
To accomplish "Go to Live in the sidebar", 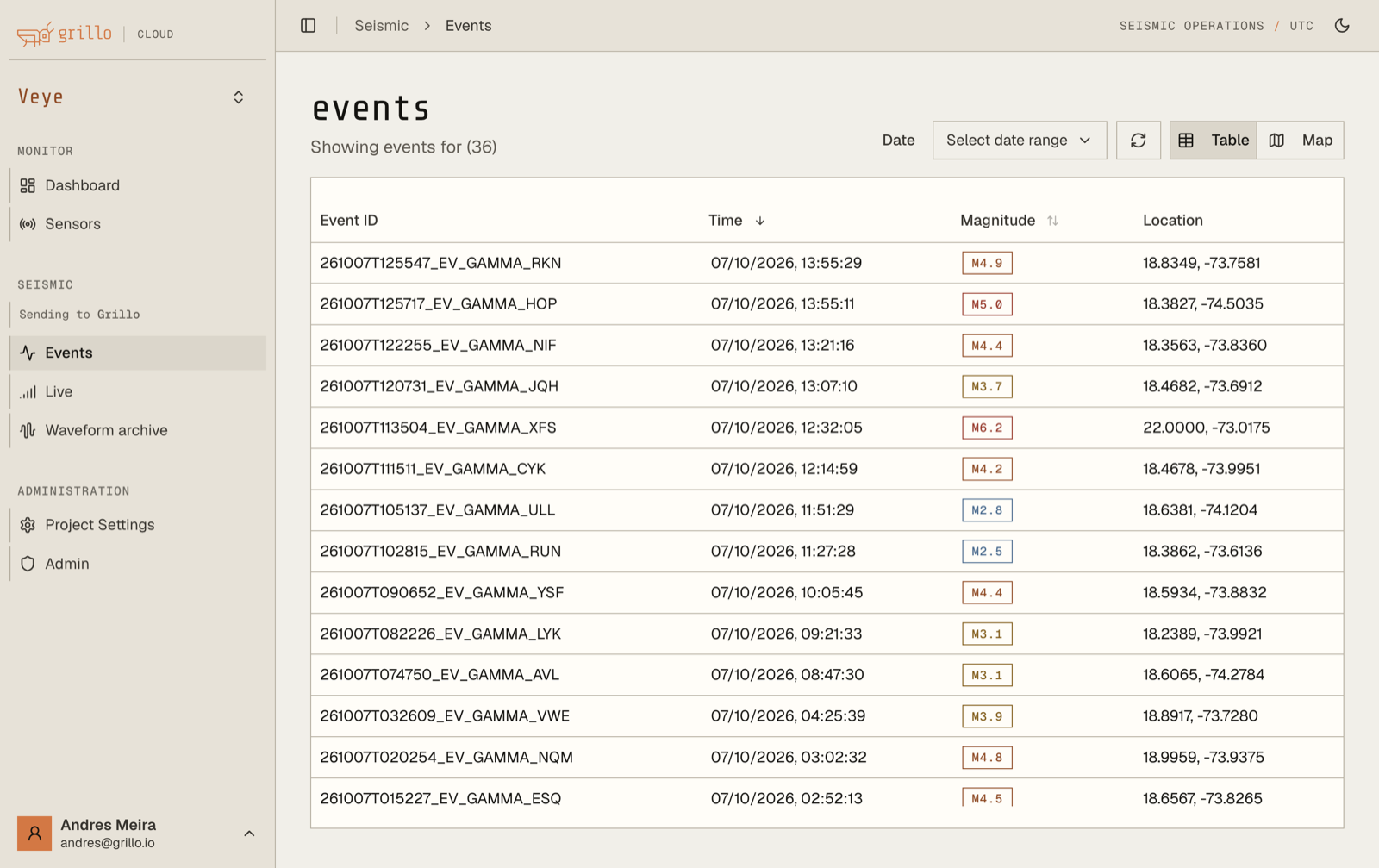I will (x=138, y=391).
